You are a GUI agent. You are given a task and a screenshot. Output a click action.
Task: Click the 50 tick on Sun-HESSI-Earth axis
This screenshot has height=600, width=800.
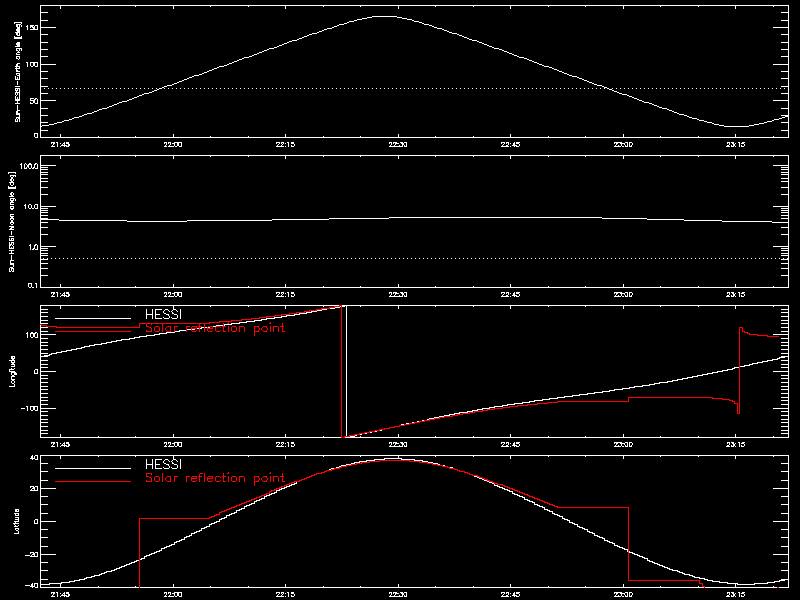tap(34, 101)
